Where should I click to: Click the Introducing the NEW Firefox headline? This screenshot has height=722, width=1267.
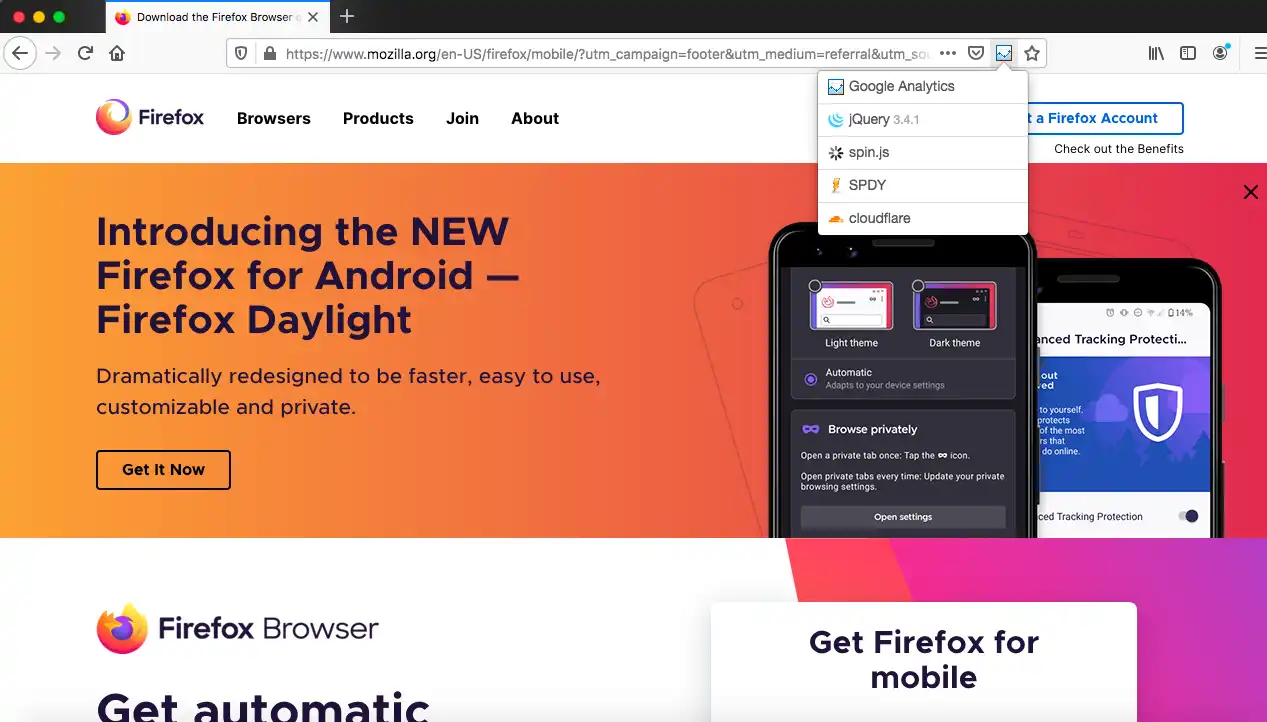coord(308,275)
